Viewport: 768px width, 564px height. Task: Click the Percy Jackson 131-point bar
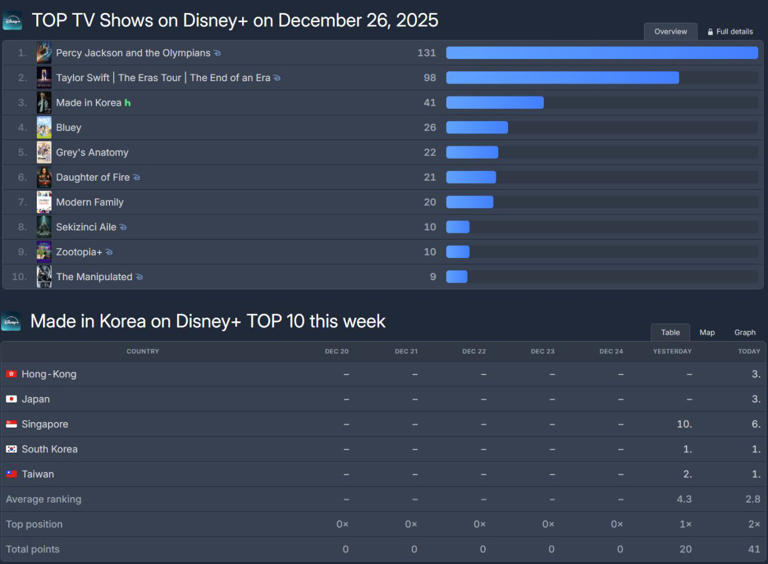pyautogui.click(x=601, y=53)
